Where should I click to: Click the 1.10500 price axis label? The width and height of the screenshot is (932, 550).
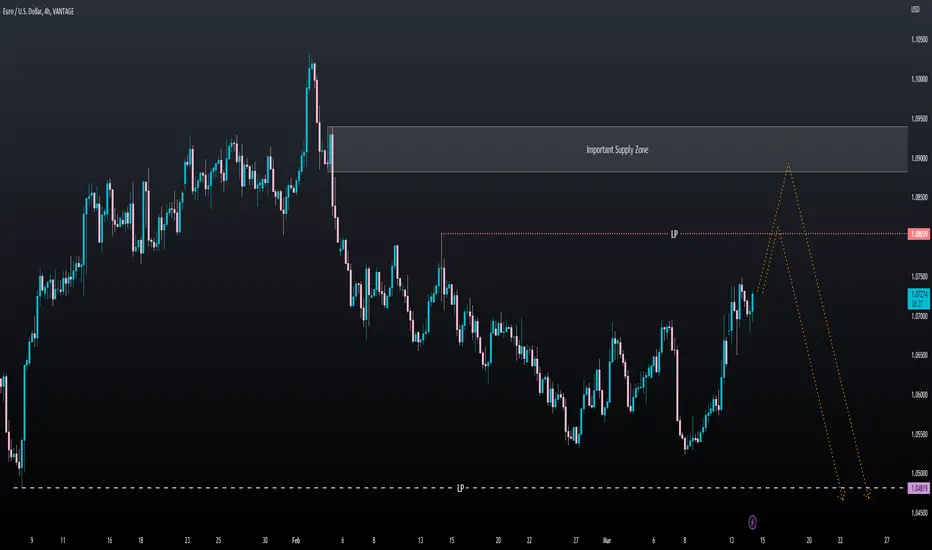point(919,40)
